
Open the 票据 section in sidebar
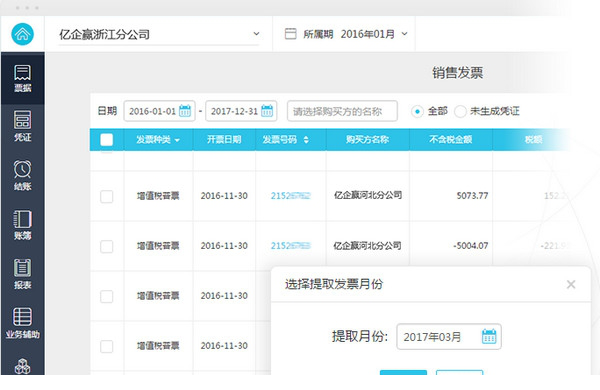[23, 78]
